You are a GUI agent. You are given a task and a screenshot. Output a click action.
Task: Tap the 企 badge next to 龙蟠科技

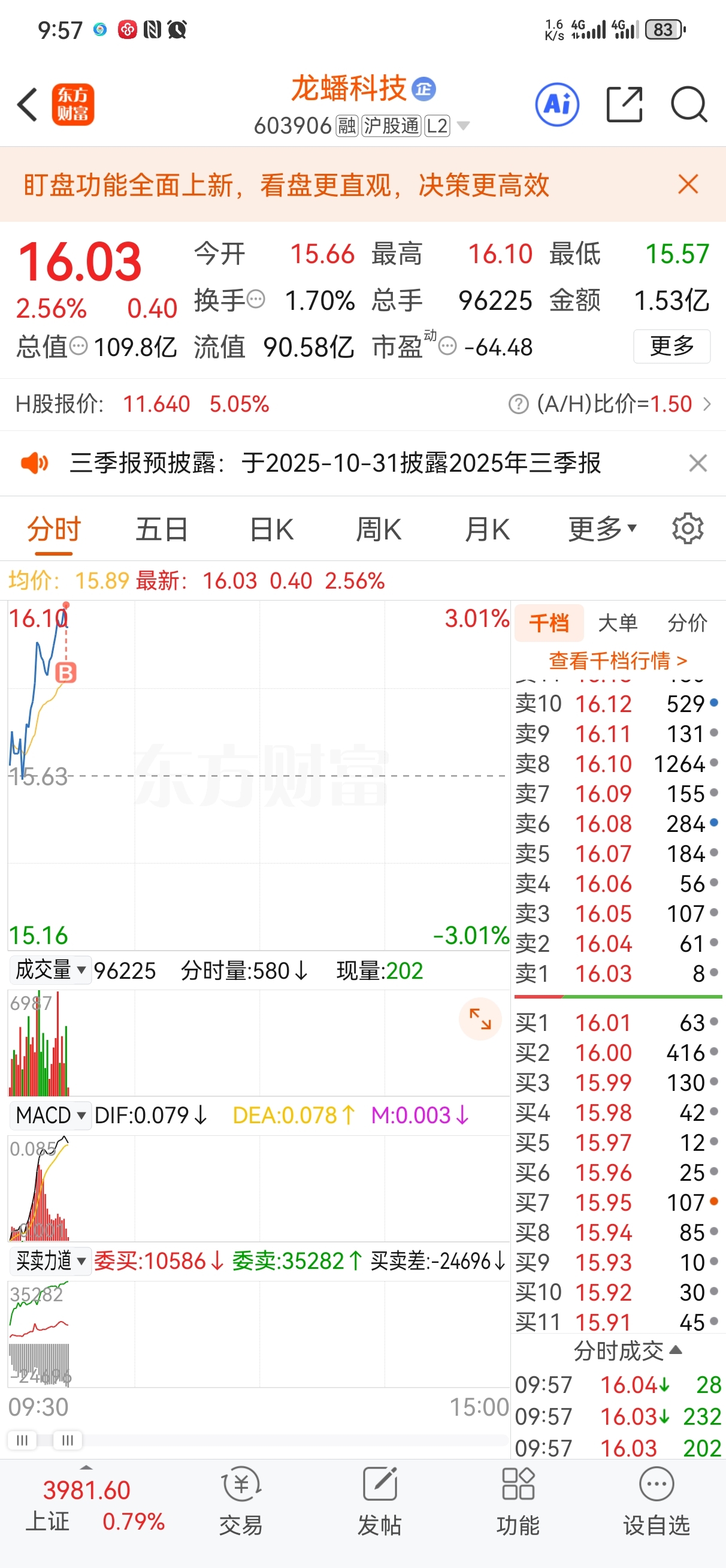coord(424,89)
